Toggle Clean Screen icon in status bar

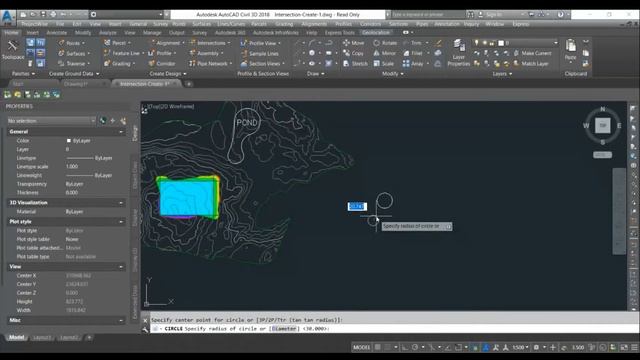pyautogui.click(x=624, y=347)
